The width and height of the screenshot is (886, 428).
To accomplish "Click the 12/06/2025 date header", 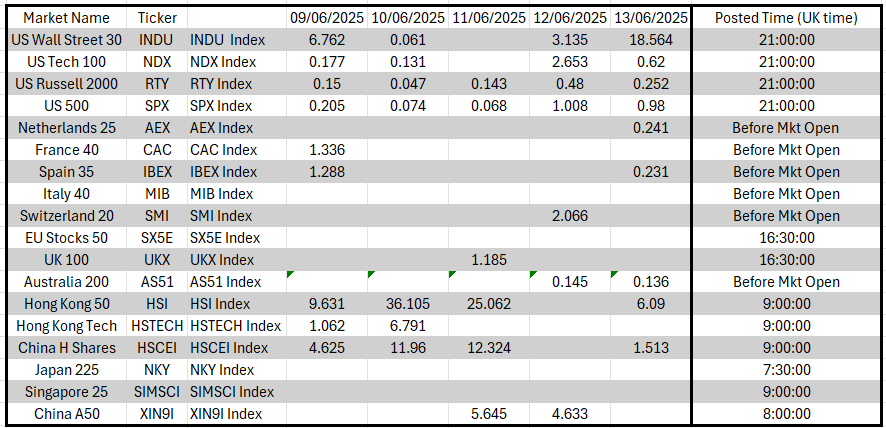I will 570,18.
